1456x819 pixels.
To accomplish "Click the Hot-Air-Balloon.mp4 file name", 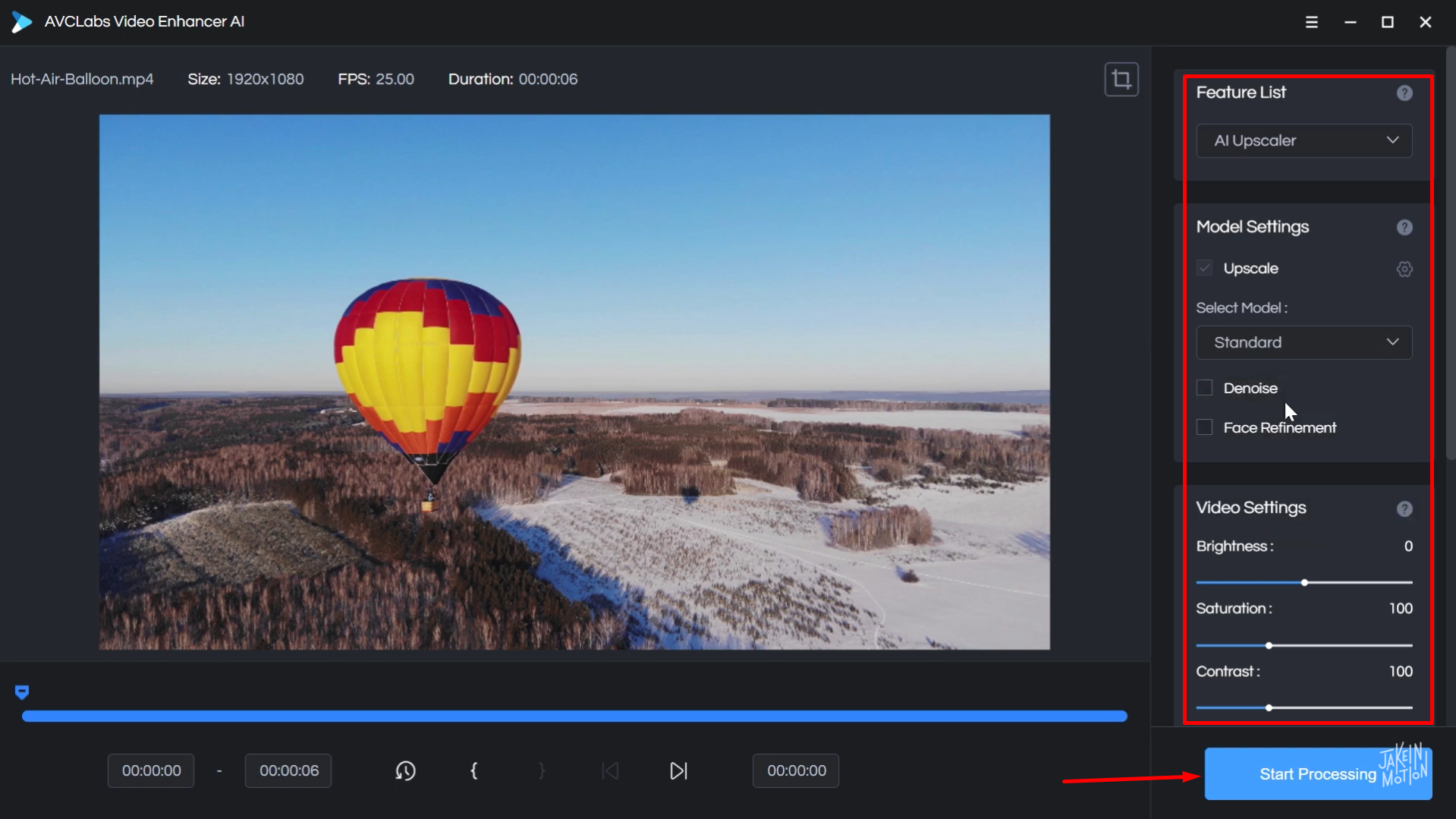I will tap(82, 79).
